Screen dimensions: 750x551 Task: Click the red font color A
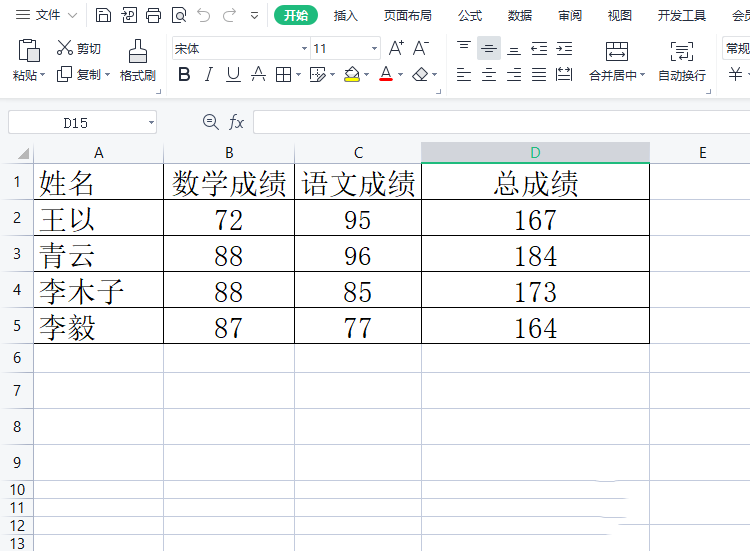386,74
